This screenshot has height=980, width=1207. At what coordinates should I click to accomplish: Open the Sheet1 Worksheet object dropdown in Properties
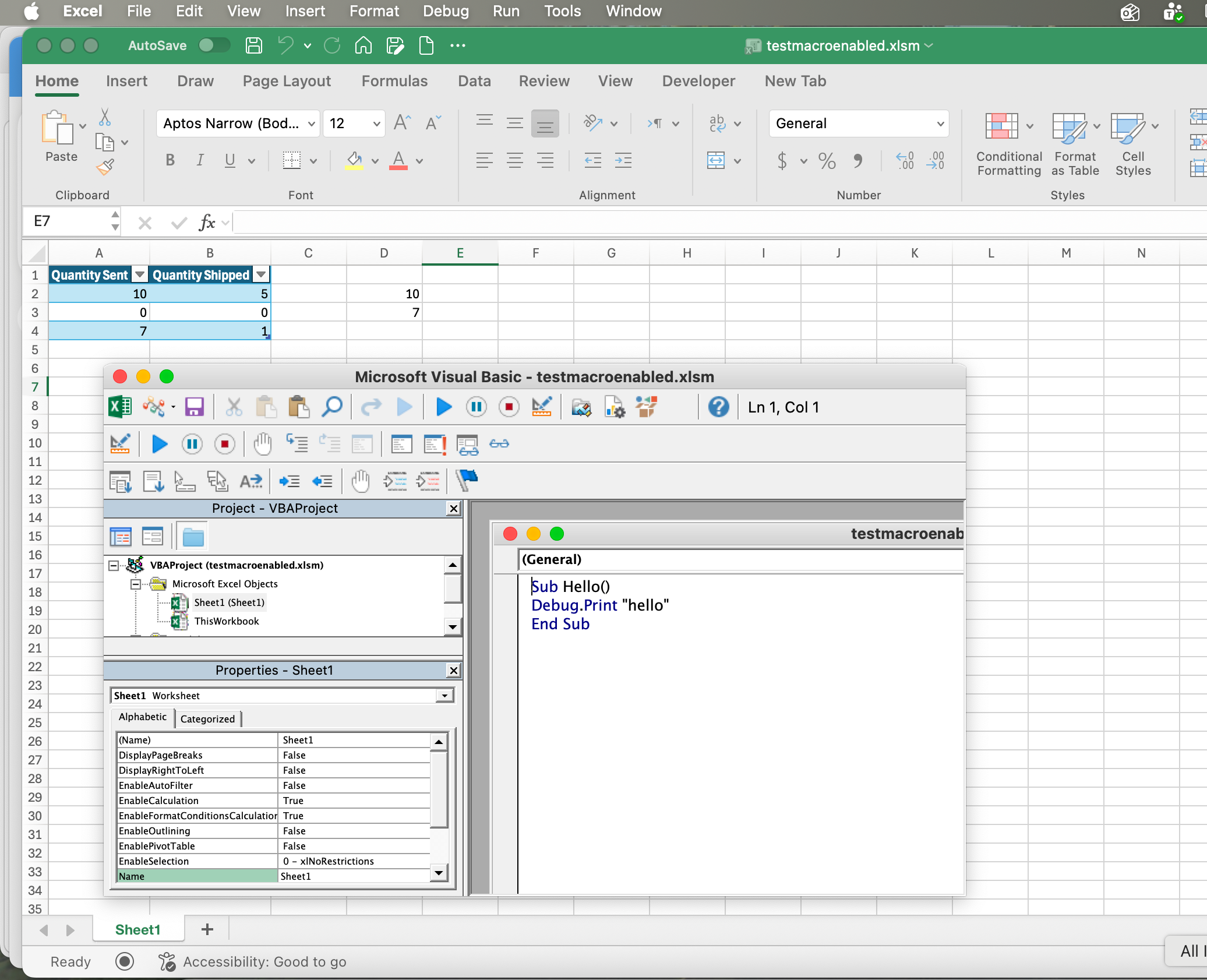tap(445, 696)
